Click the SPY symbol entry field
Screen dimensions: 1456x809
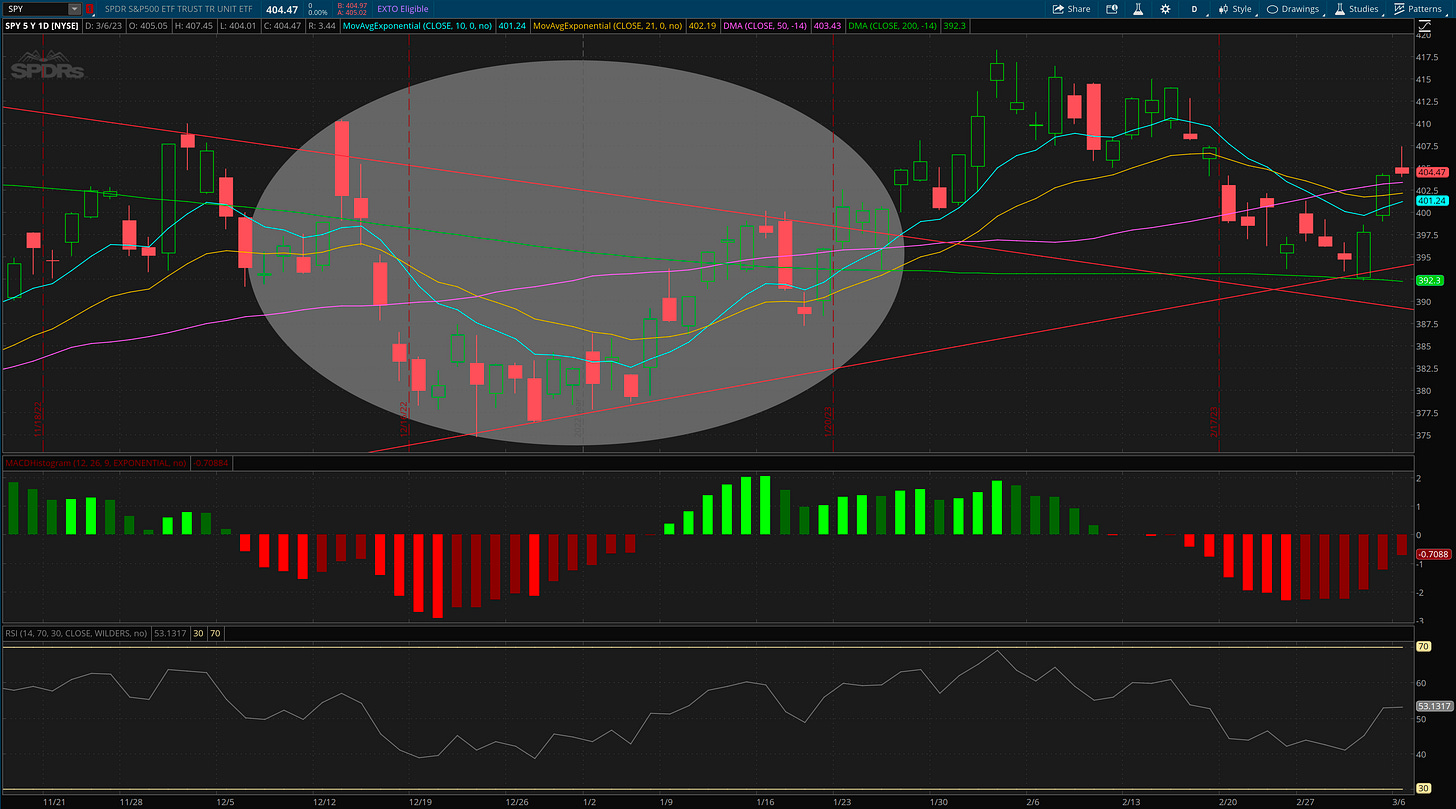[x=35, y=9]
